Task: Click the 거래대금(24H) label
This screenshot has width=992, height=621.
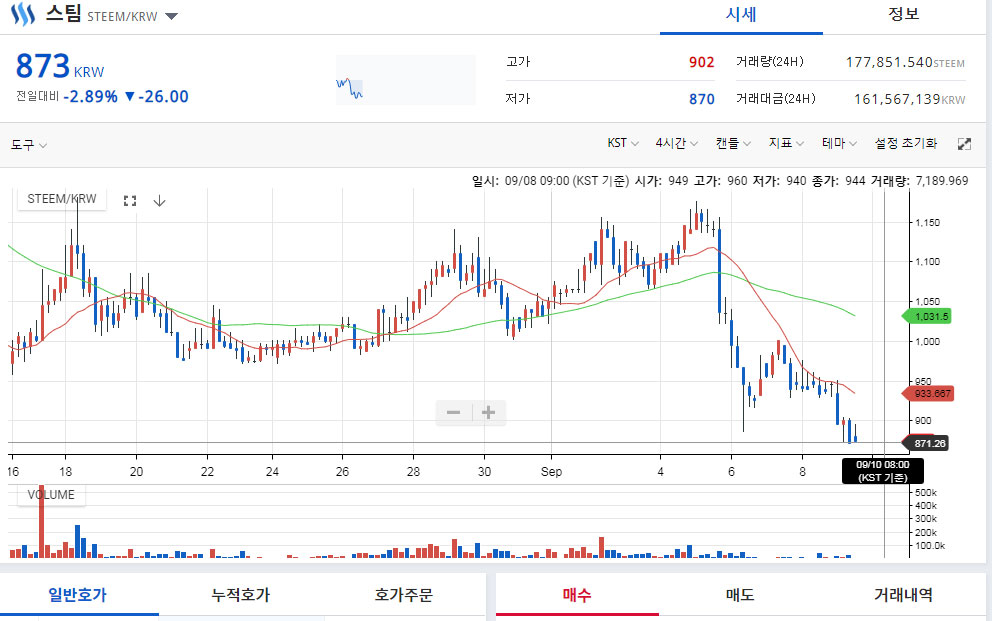Action: click(x=776, y=98)
